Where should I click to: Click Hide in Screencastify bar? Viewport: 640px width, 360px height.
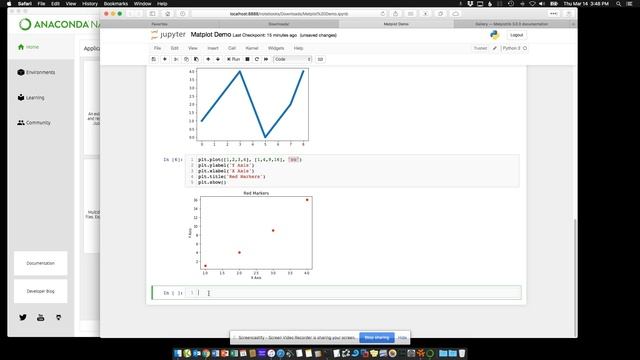402,338
